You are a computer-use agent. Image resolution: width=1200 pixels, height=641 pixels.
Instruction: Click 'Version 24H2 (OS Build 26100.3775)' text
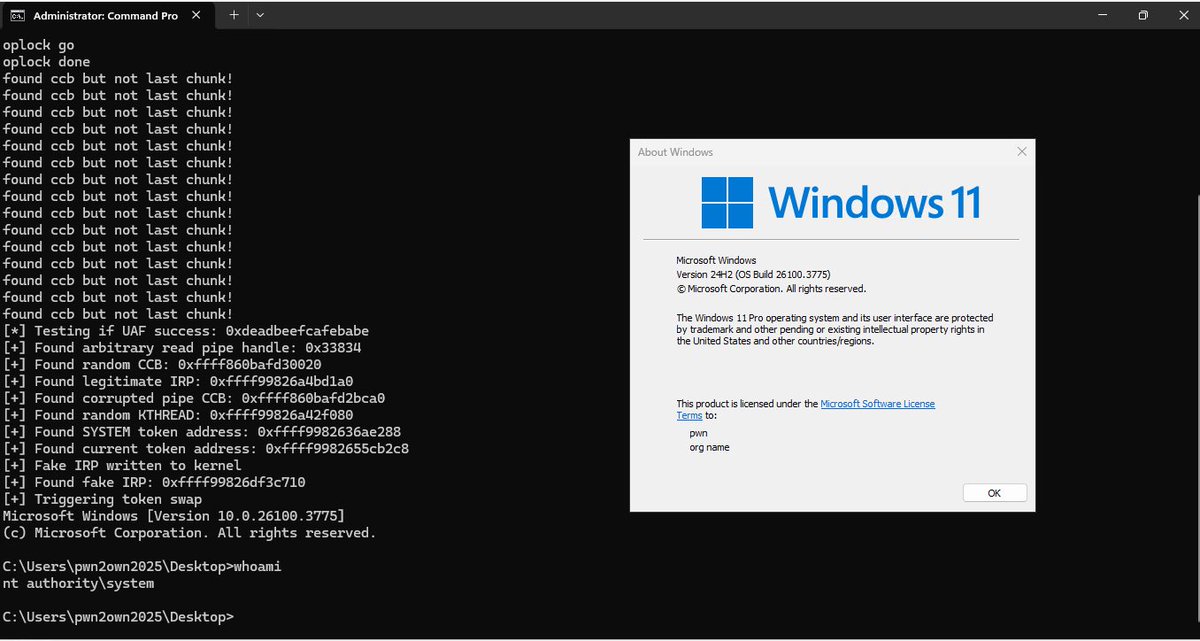click(x=754, y=275)
